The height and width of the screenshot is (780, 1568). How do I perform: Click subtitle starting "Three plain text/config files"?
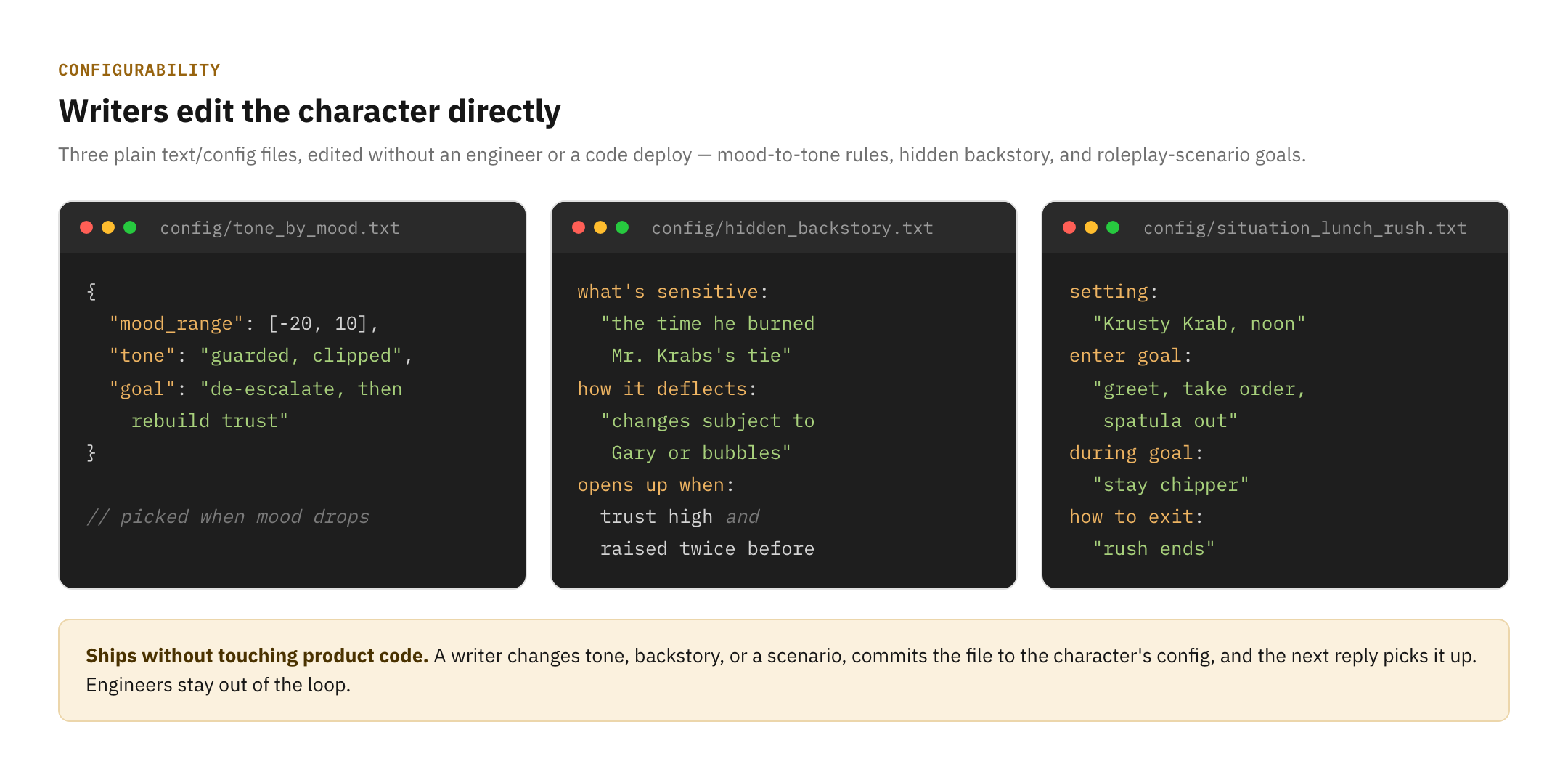(x=682, y=155)
